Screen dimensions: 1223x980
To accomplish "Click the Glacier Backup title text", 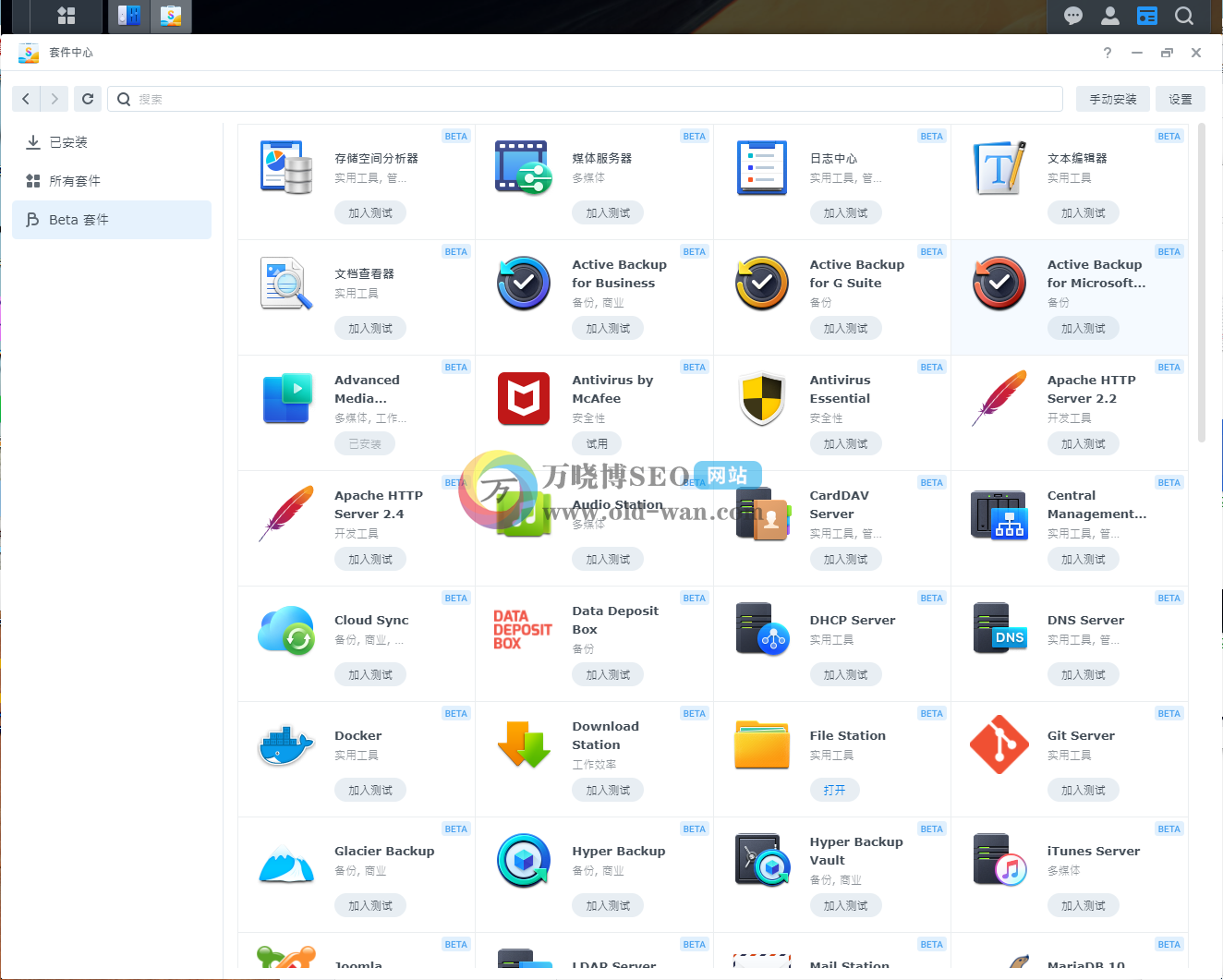I will [x=384, y=851].
